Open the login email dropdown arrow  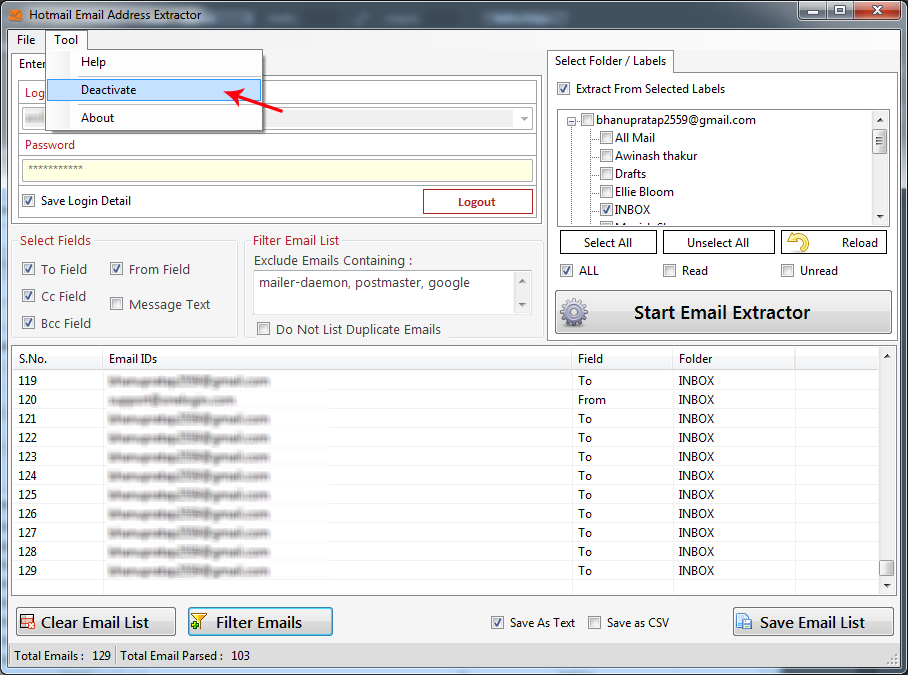coord(524,119)
